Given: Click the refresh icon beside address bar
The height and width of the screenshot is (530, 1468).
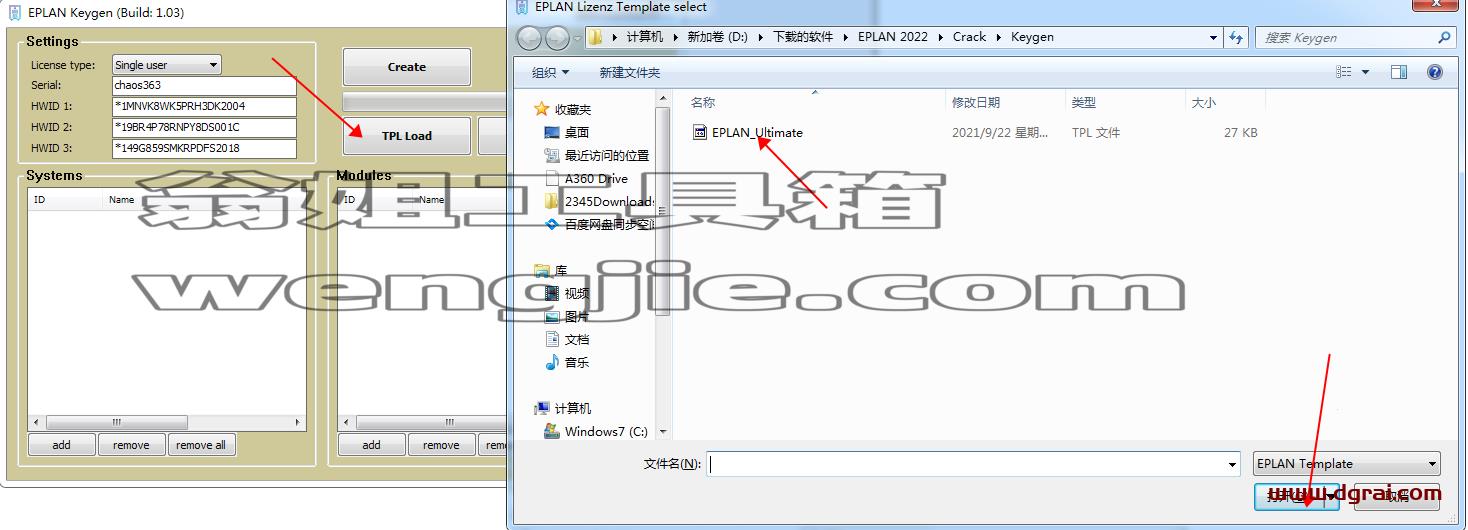Looking at the screenshot, I should click(1237, 38).
